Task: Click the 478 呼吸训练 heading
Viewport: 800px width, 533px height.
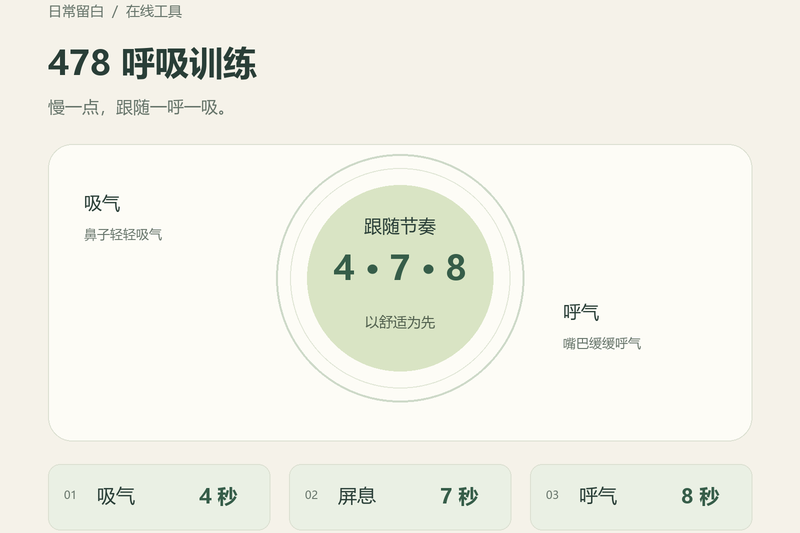Action: point(152,63)
